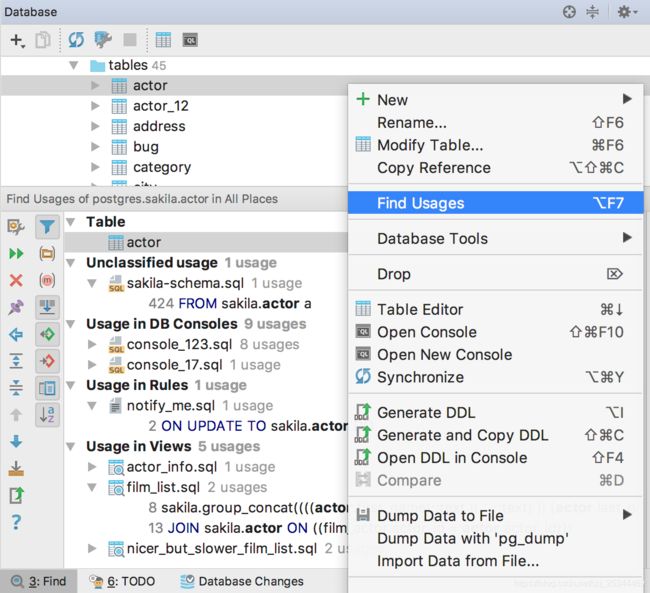This screenshot has height=593, width=650.
Task: Click the export to text file download icon
Action: pyautogui.click(x=16, y=468)
